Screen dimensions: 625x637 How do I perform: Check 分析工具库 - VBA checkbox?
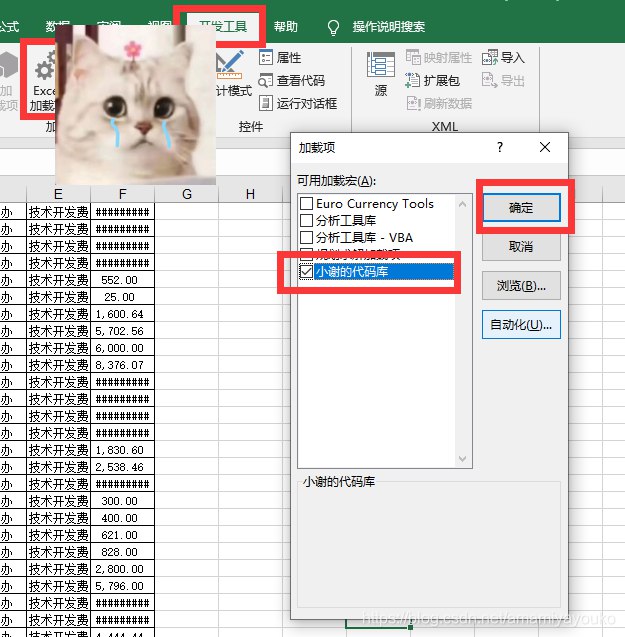pyautogui.click(x=306, y=237)
